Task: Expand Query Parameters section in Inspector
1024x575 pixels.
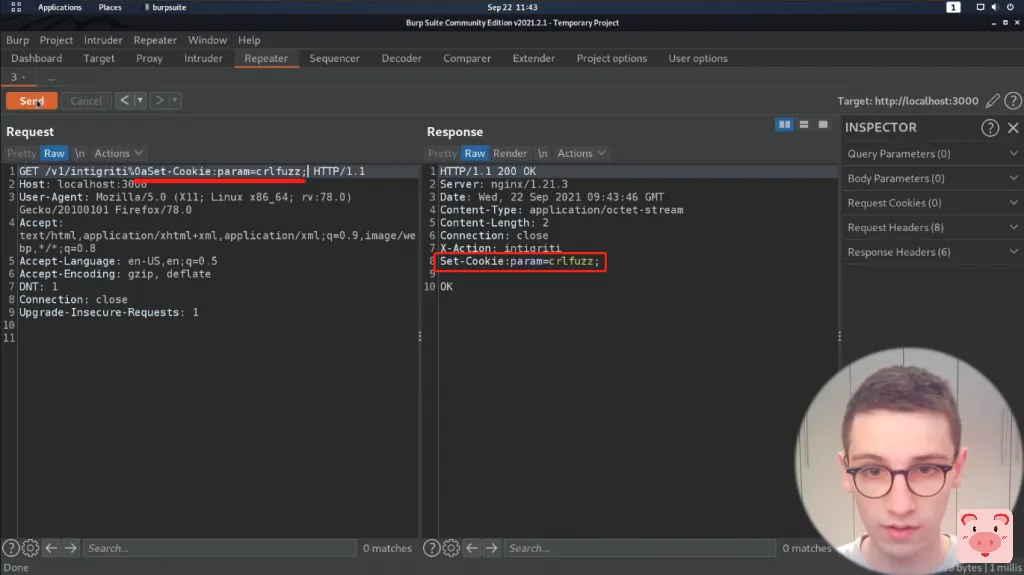Action: click(932, 154)
